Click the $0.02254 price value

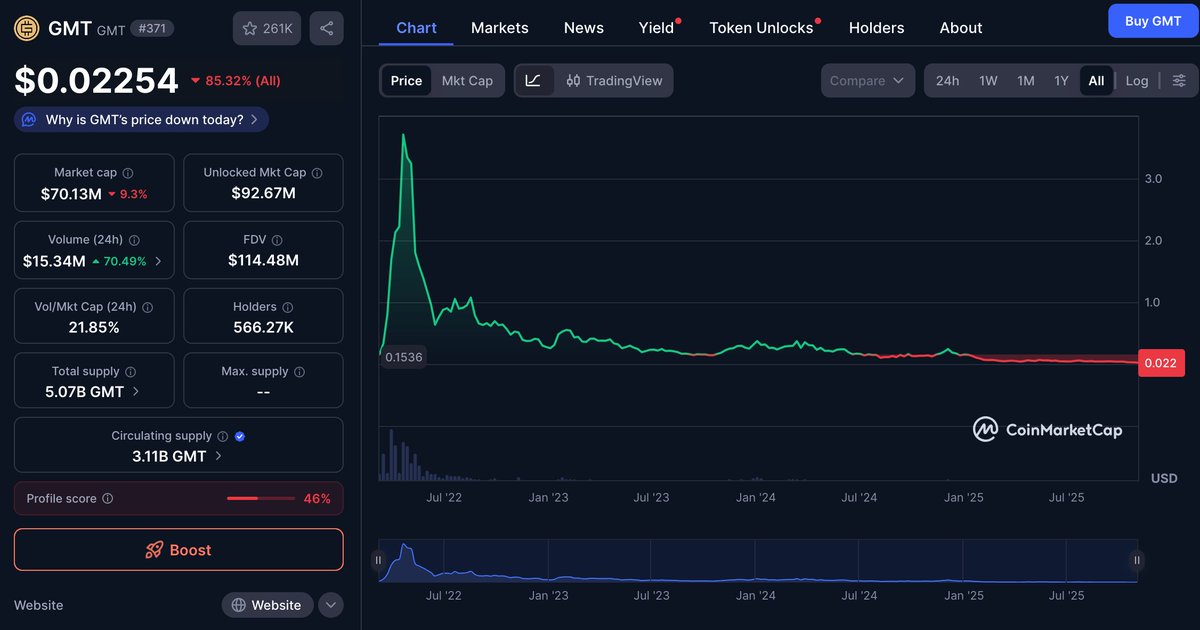point(96,81)
